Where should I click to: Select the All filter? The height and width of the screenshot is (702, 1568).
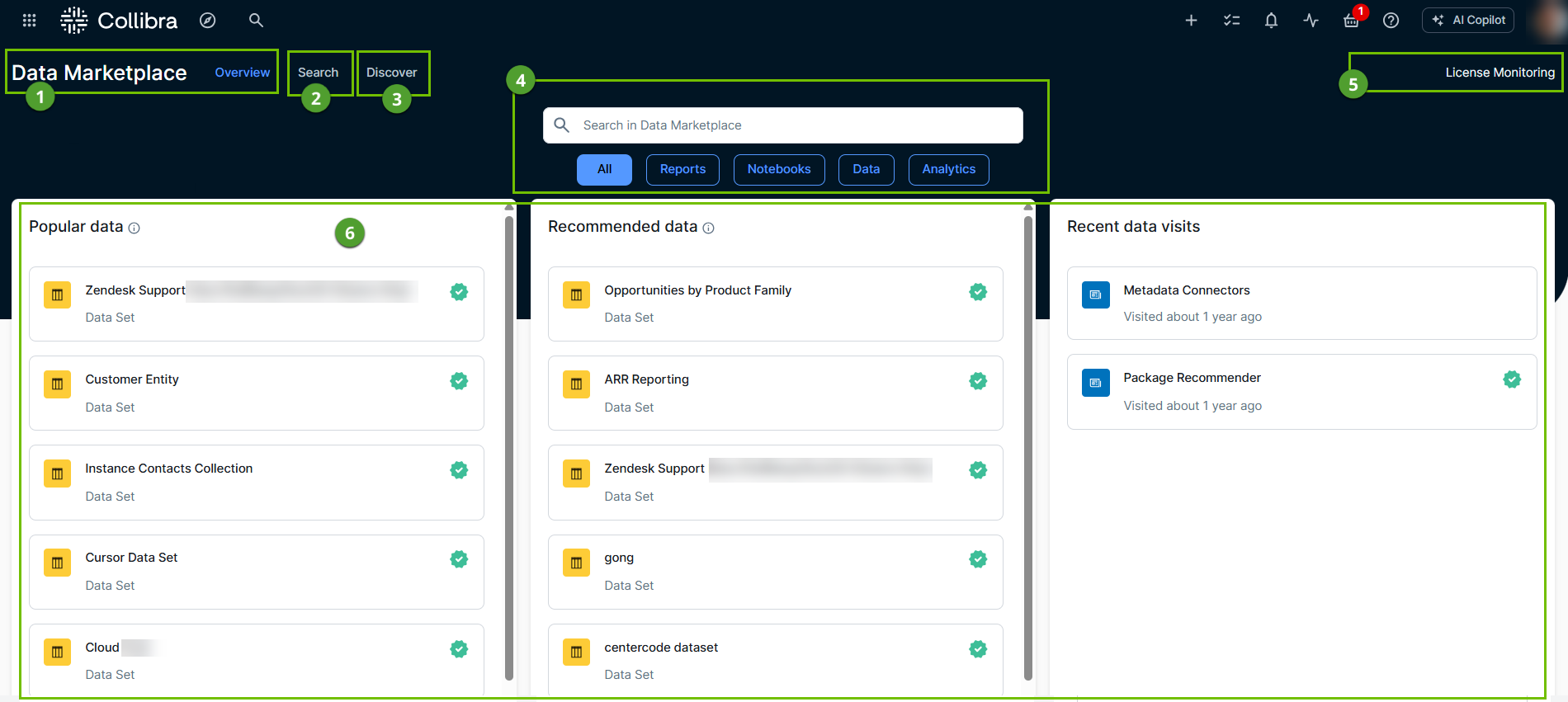coord(604,169)
